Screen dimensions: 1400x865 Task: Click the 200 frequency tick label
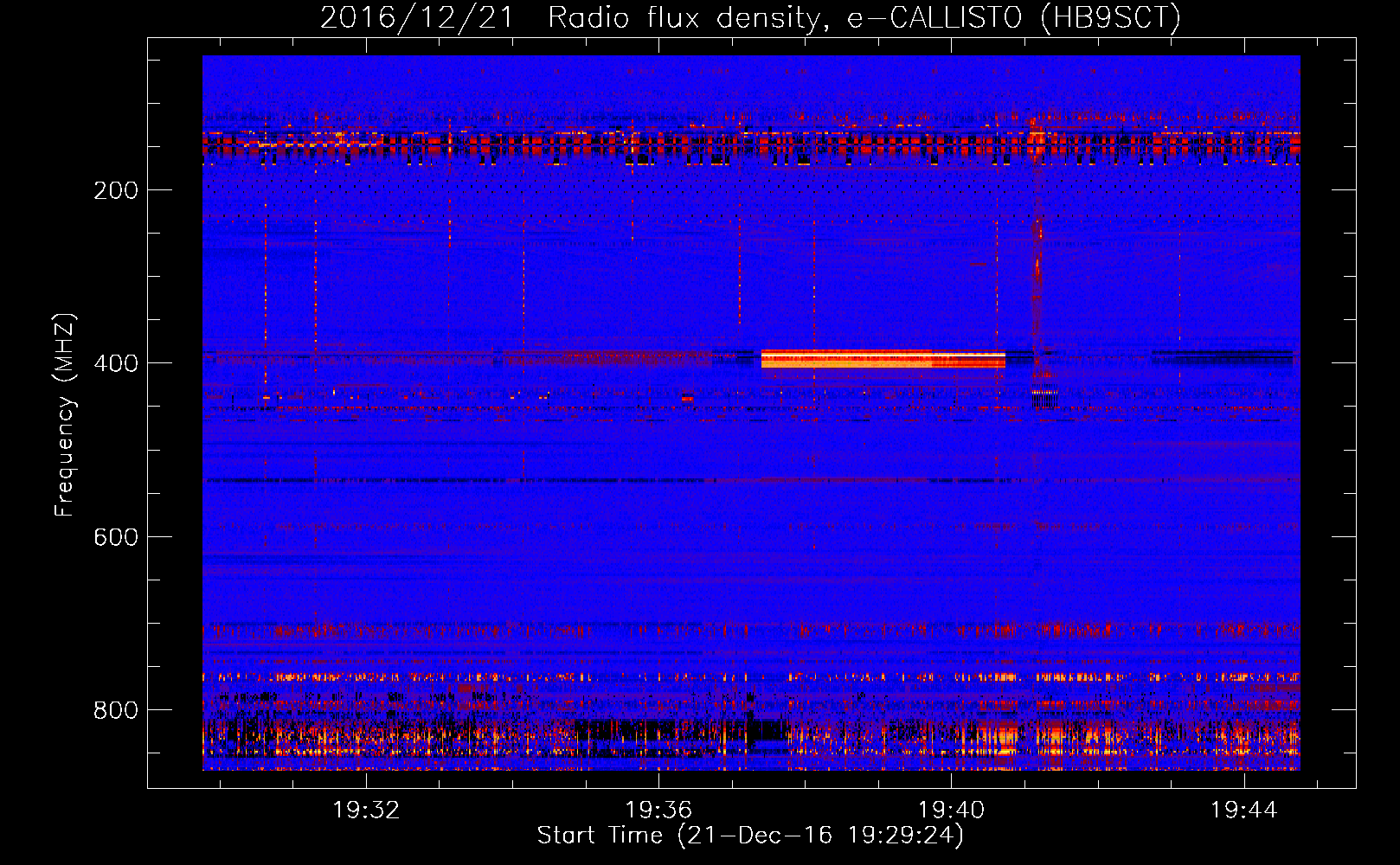pyautogui.click(x=116, y=190)
